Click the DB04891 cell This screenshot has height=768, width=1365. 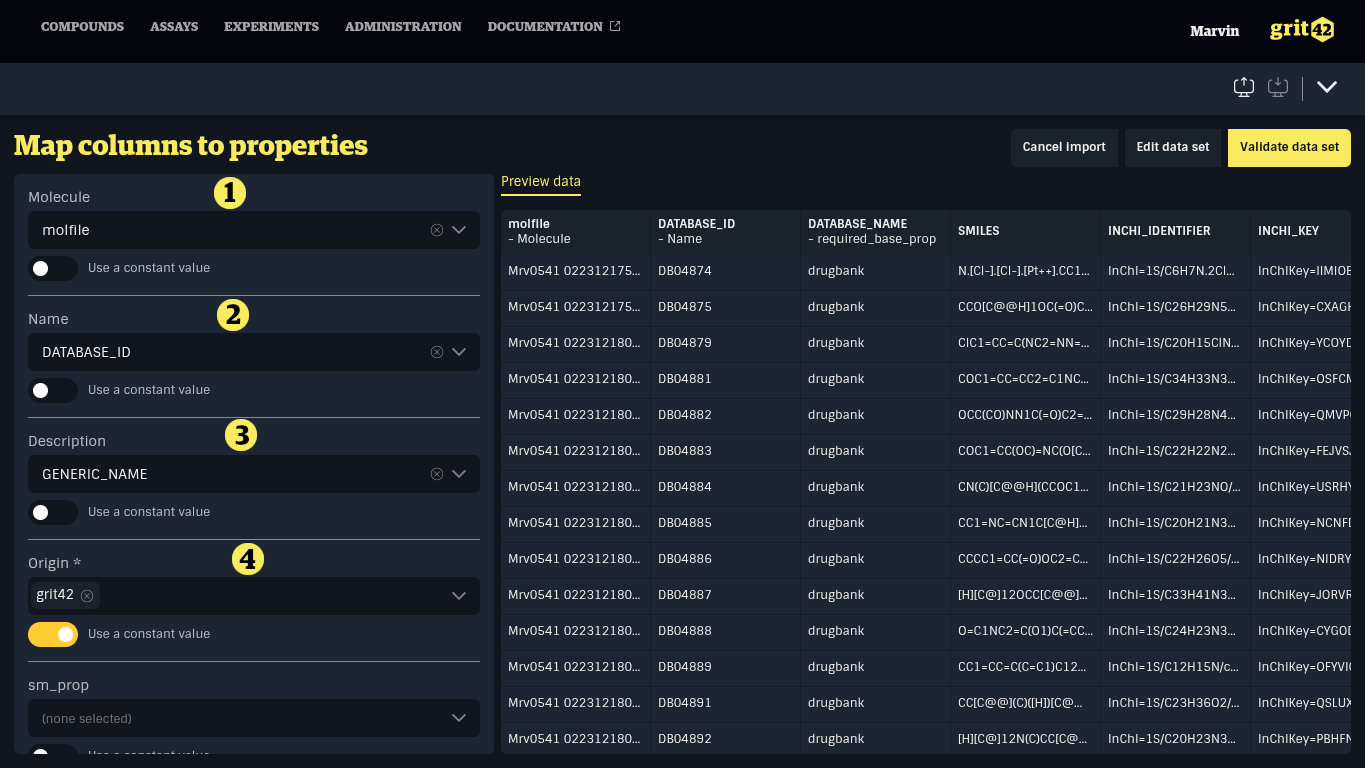coord(726,703)
